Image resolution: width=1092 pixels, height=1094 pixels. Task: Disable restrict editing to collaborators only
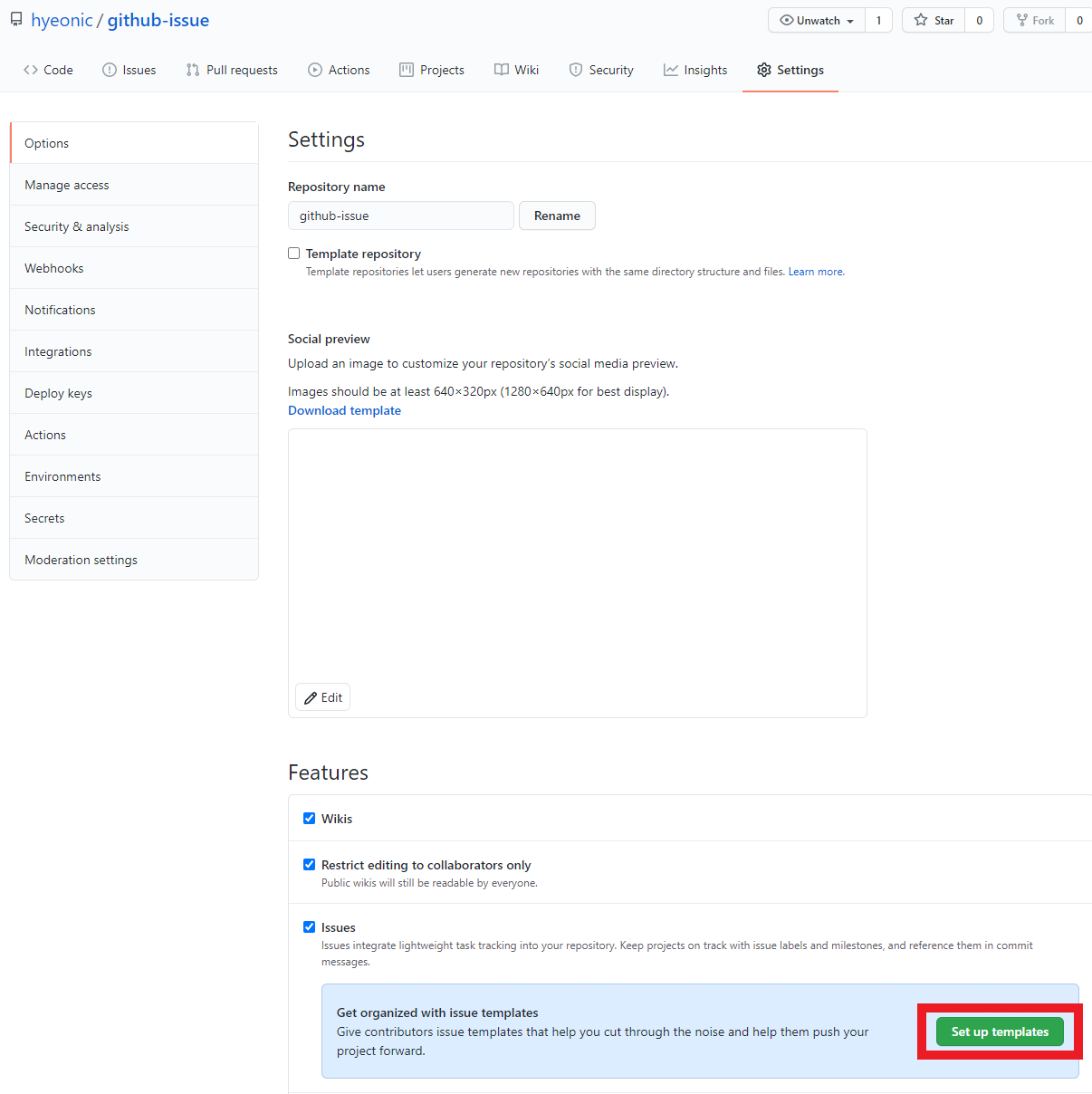point(310,864)
